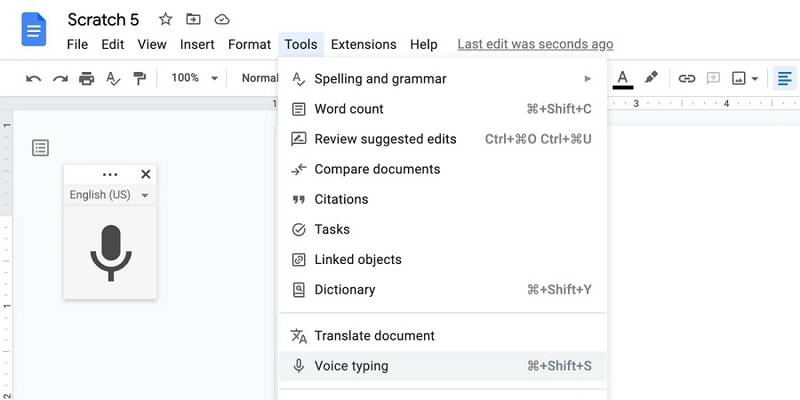Rename the Scratch 5 document title

coord(104,19)
